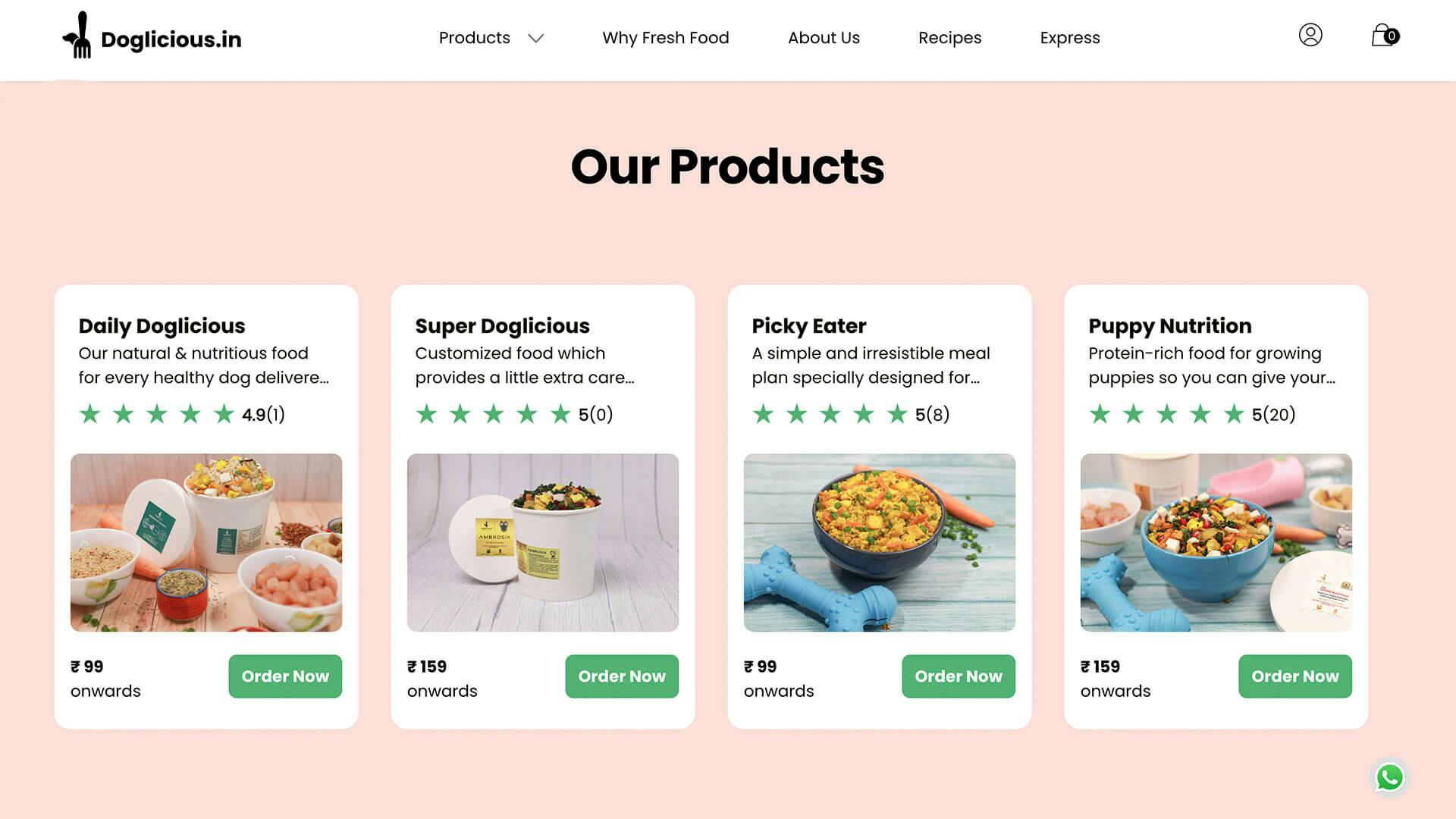The width and height of the screenshot is (1456, 819).
Task: Open WhatsApp chat bubble icon
Action: pyautogui.click(x=1389, y=777)
